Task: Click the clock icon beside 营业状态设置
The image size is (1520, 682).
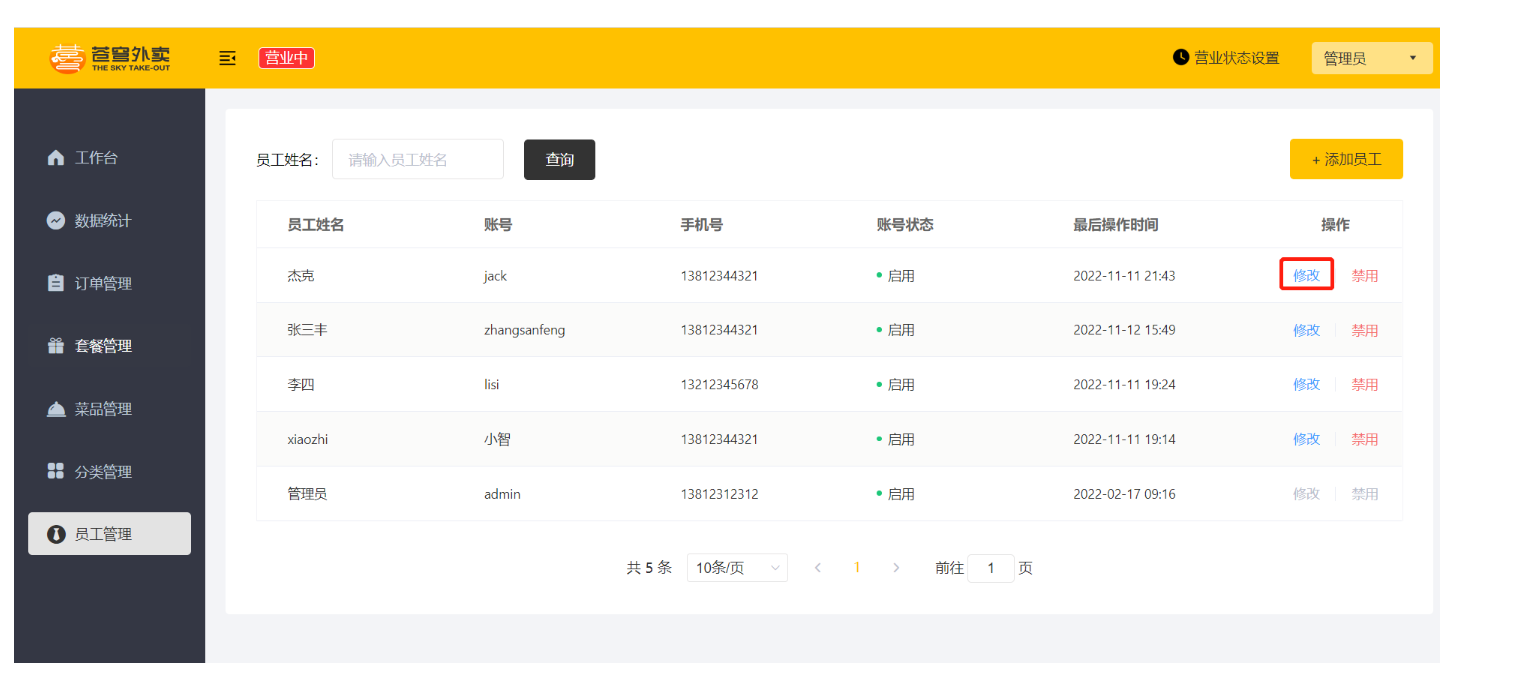Action: tap(1181, 57)
